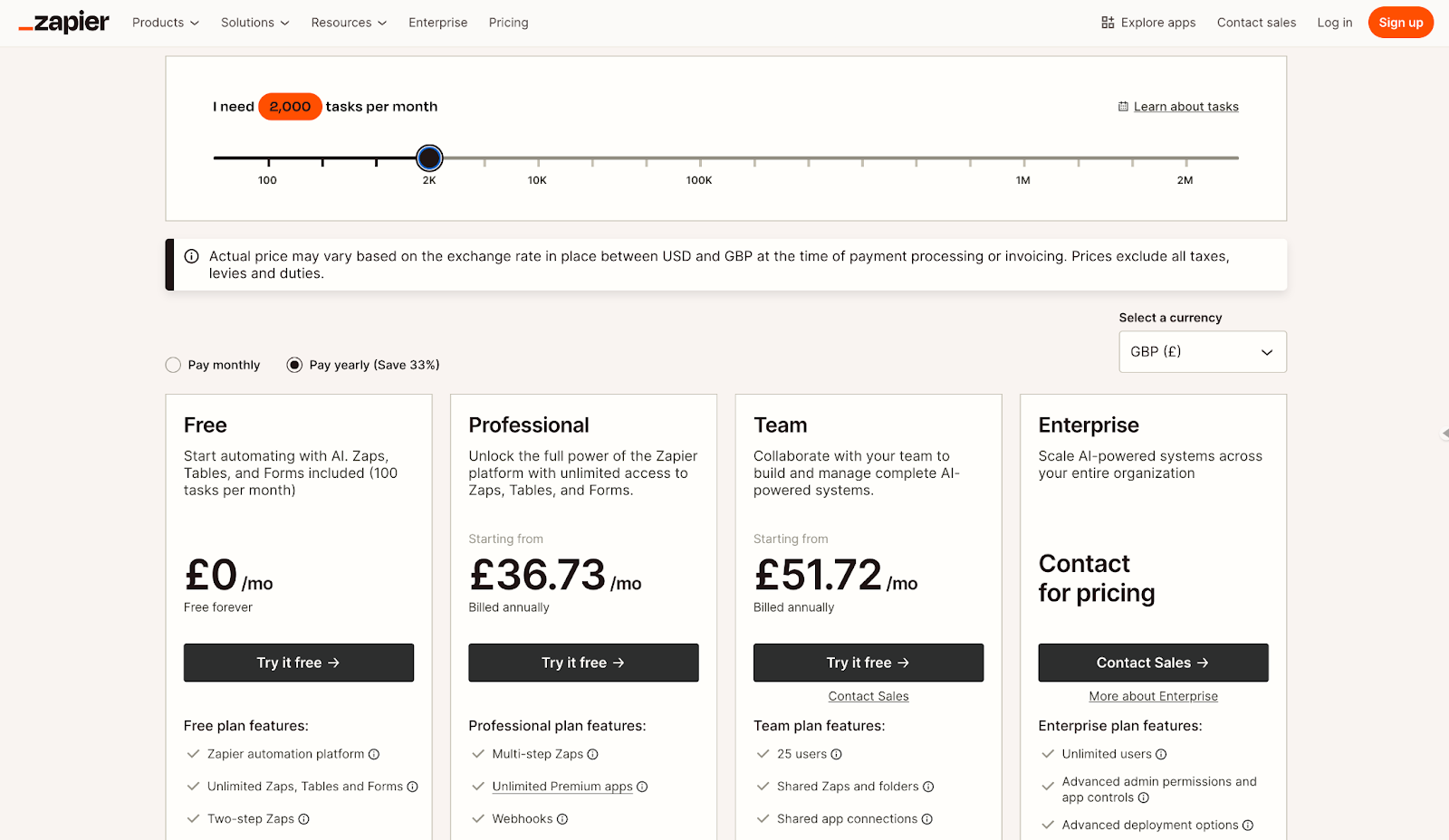Click info icon next to Zapier automation platform

374,754
